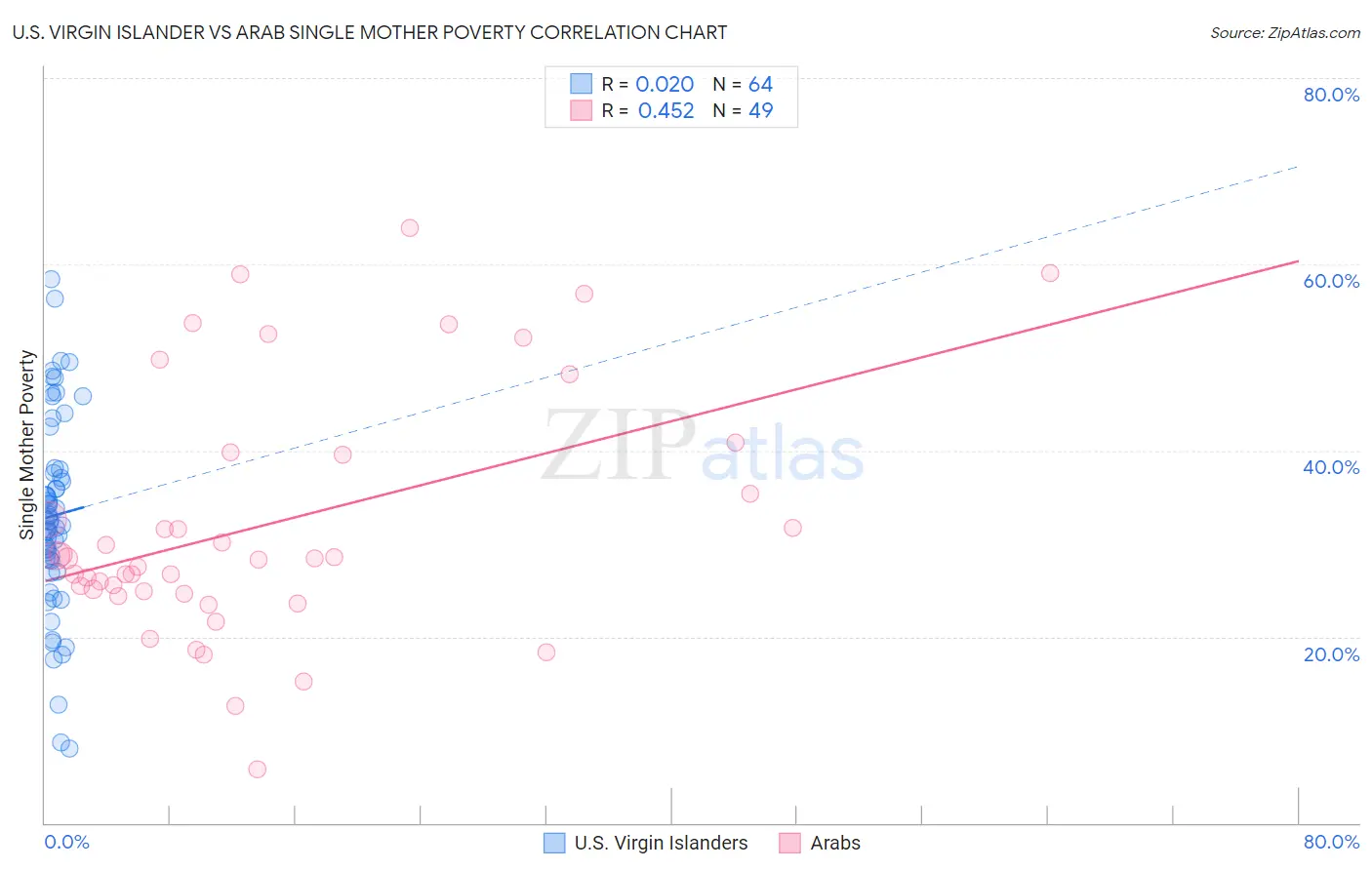Click the 20.0% y-axis tick label
The width and height of the screenshot is (1372, 870).
(1331, 653)
